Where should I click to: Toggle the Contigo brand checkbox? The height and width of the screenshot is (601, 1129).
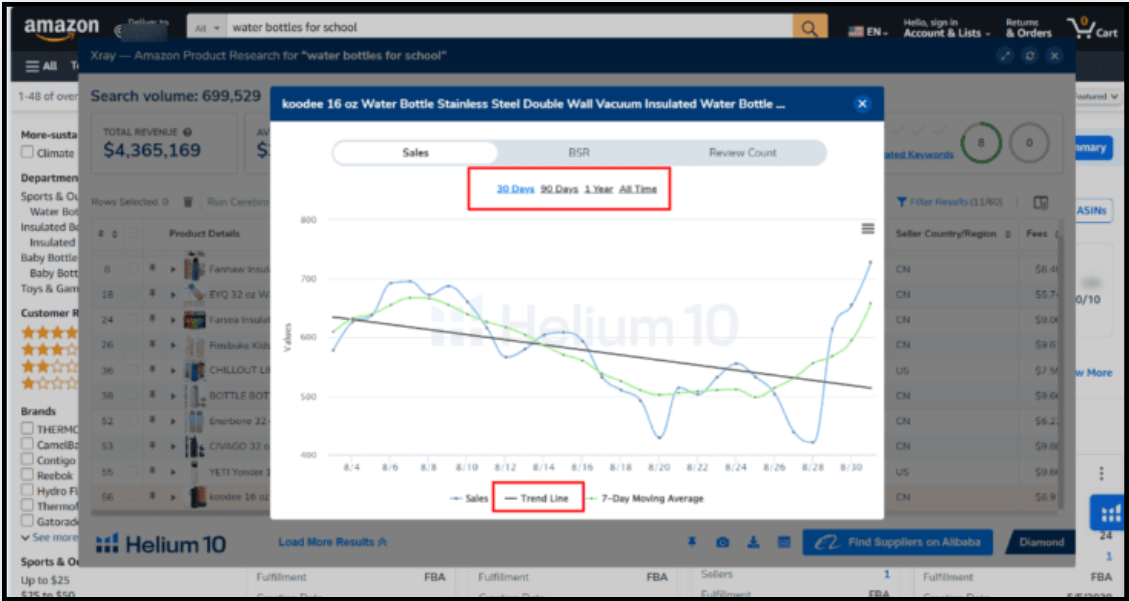tap(28, 460)
